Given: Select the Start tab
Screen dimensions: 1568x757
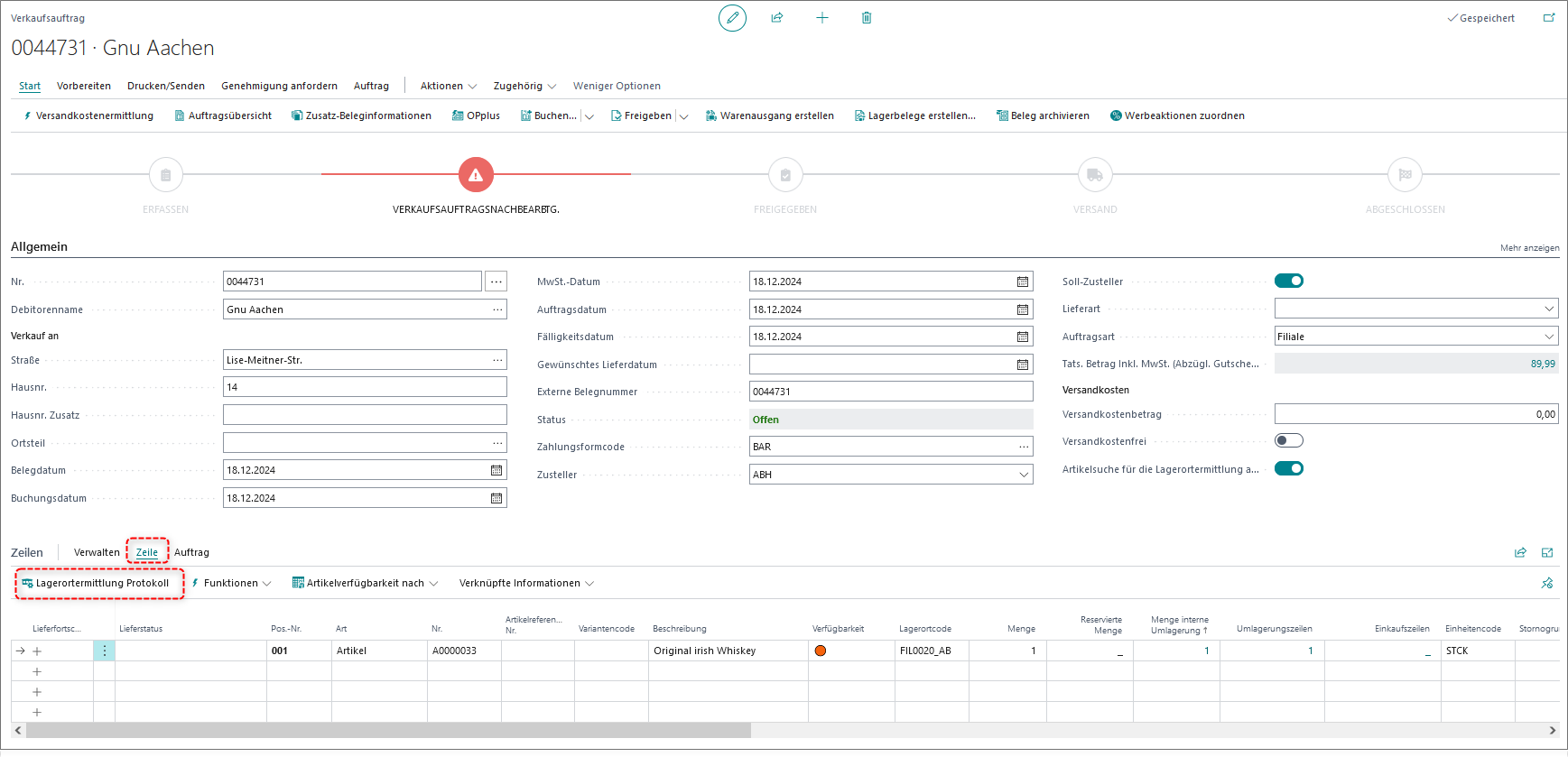Looking at the screenshot, I should (30, 86).
